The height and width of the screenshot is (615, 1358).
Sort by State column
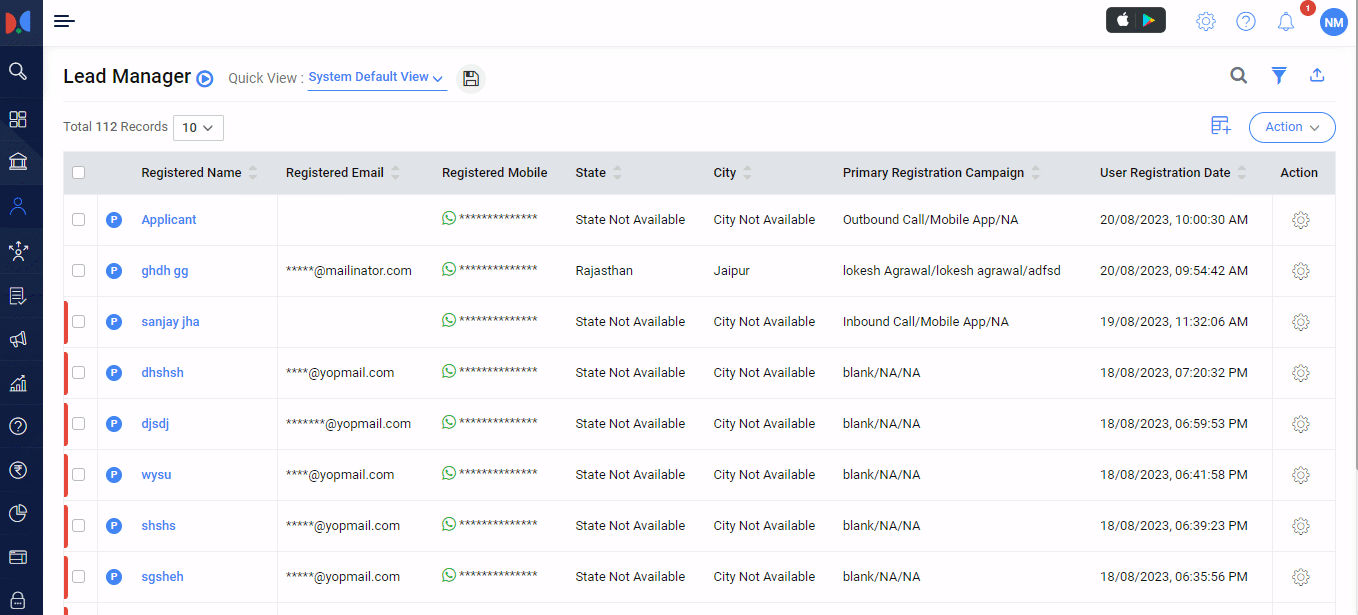[x=617, y=173]
